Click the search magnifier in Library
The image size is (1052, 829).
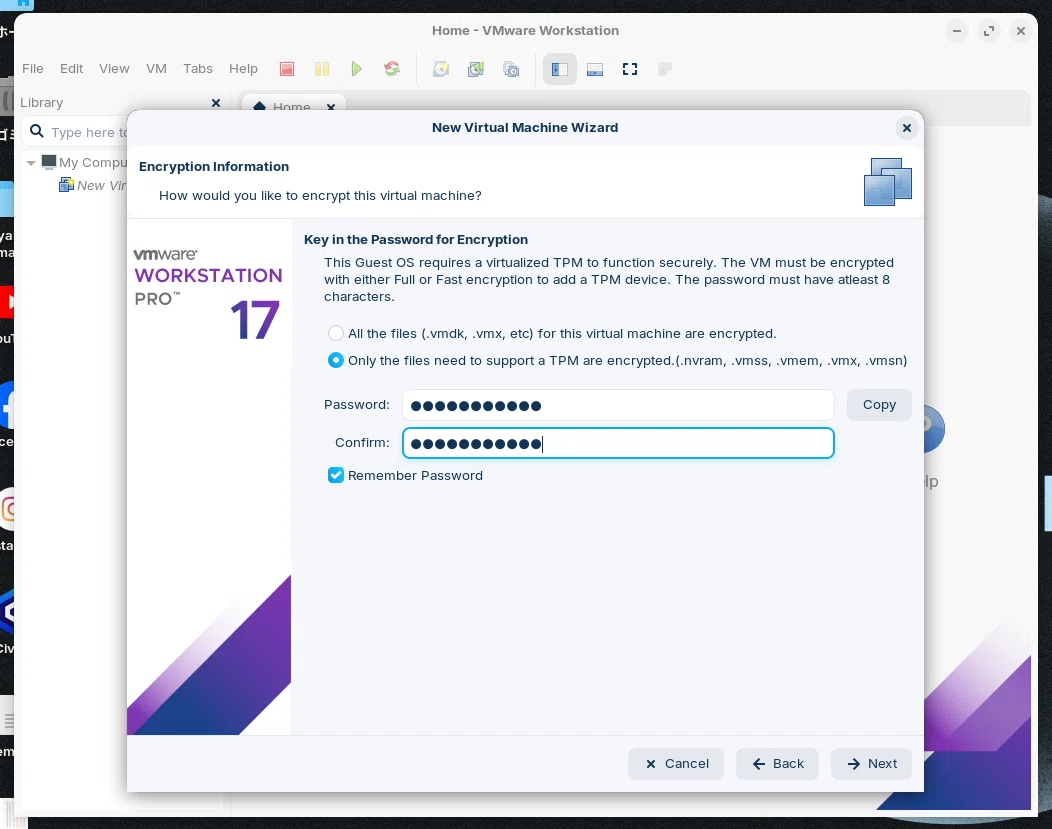[x=37, y=131]
